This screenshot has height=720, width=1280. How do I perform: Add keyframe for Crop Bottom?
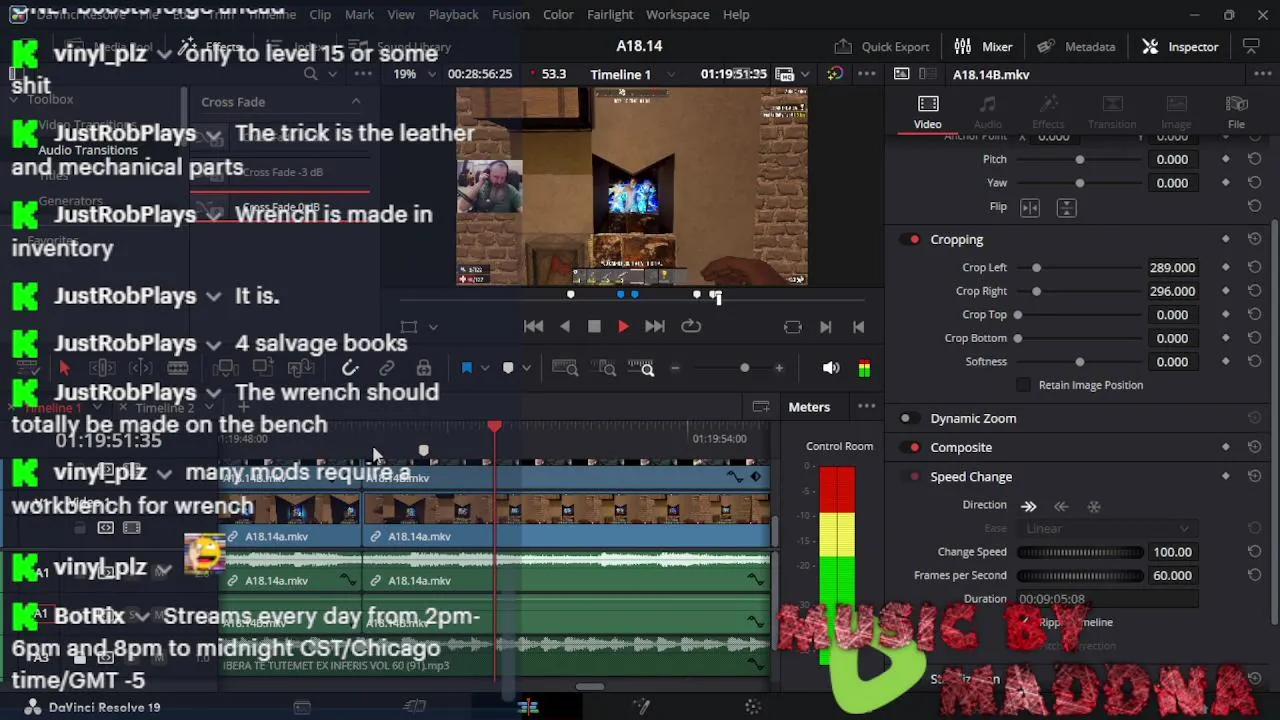click(x=1226, y=338)
